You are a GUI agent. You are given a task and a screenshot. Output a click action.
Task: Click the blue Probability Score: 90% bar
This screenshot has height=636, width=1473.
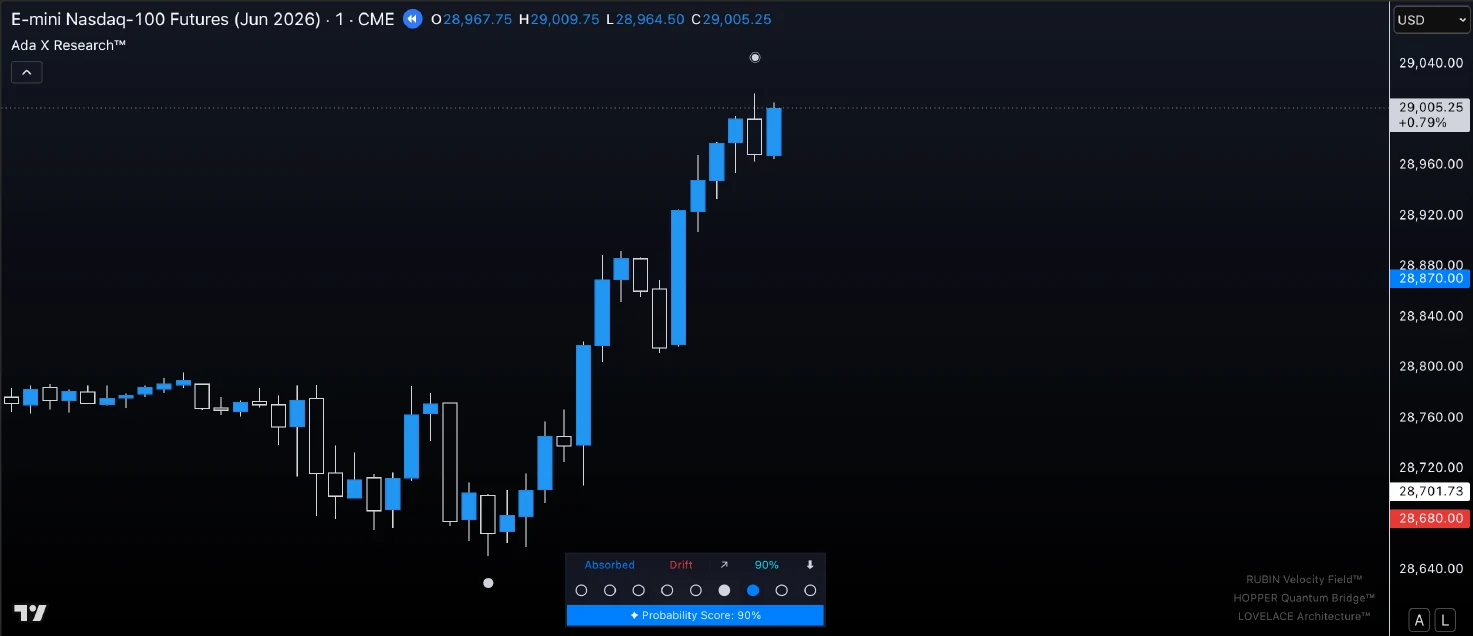pyautogui.click(x=695, y=615)
